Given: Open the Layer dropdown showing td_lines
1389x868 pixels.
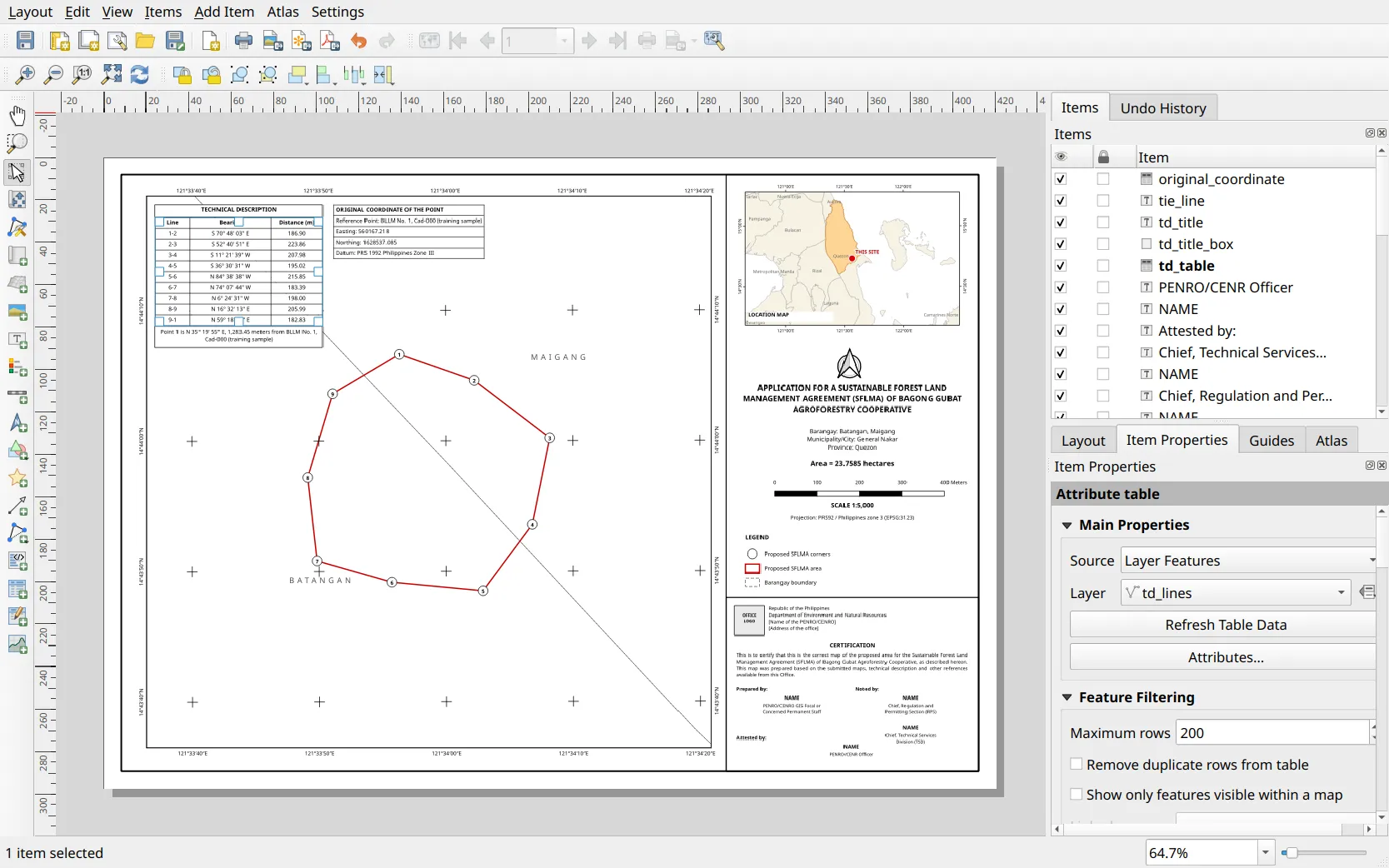Looking at the screenshot, I should 1235,593.
